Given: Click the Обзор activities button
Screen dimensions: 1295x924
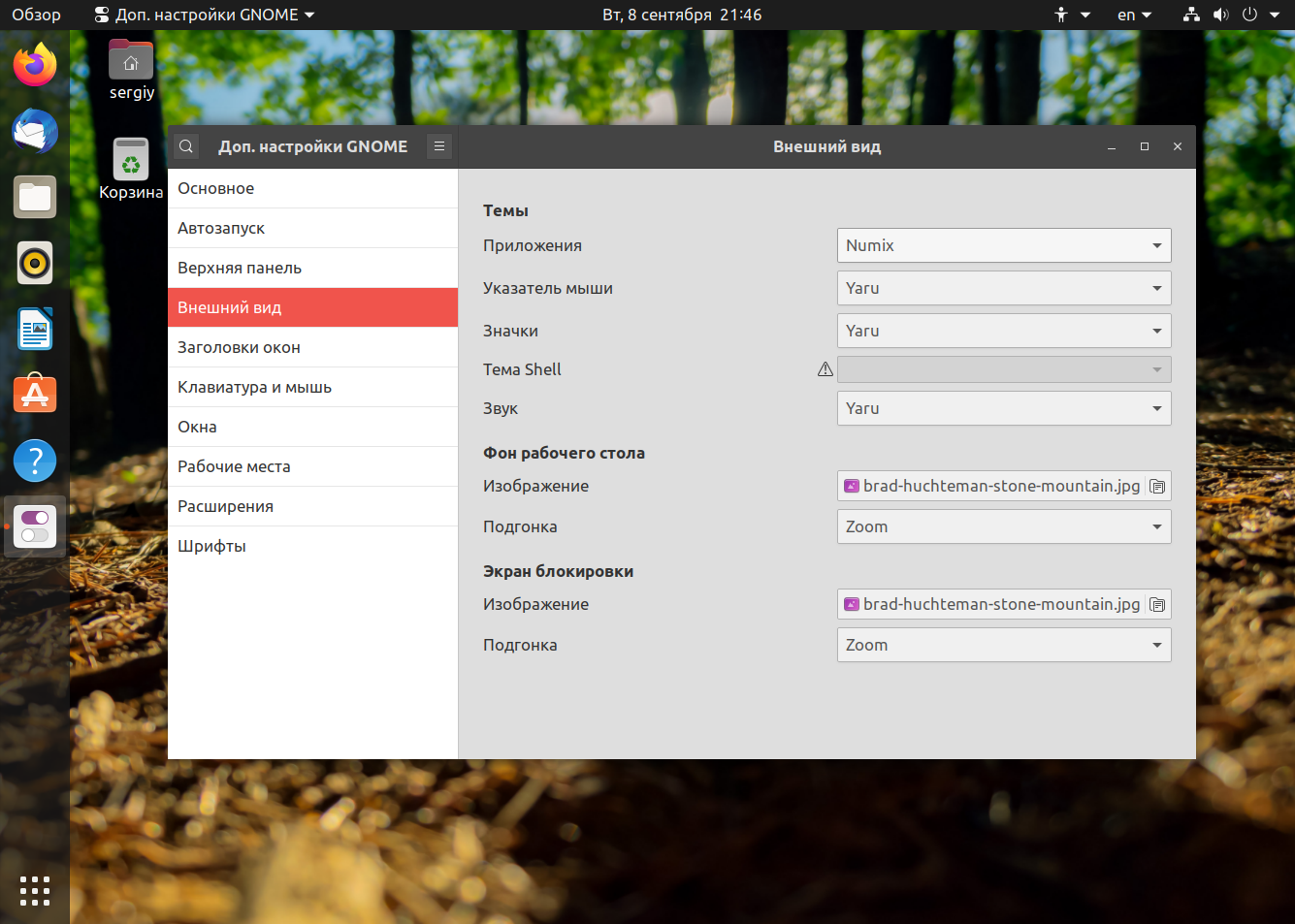Looking at the screenshot, I should (x=36, y=15).
